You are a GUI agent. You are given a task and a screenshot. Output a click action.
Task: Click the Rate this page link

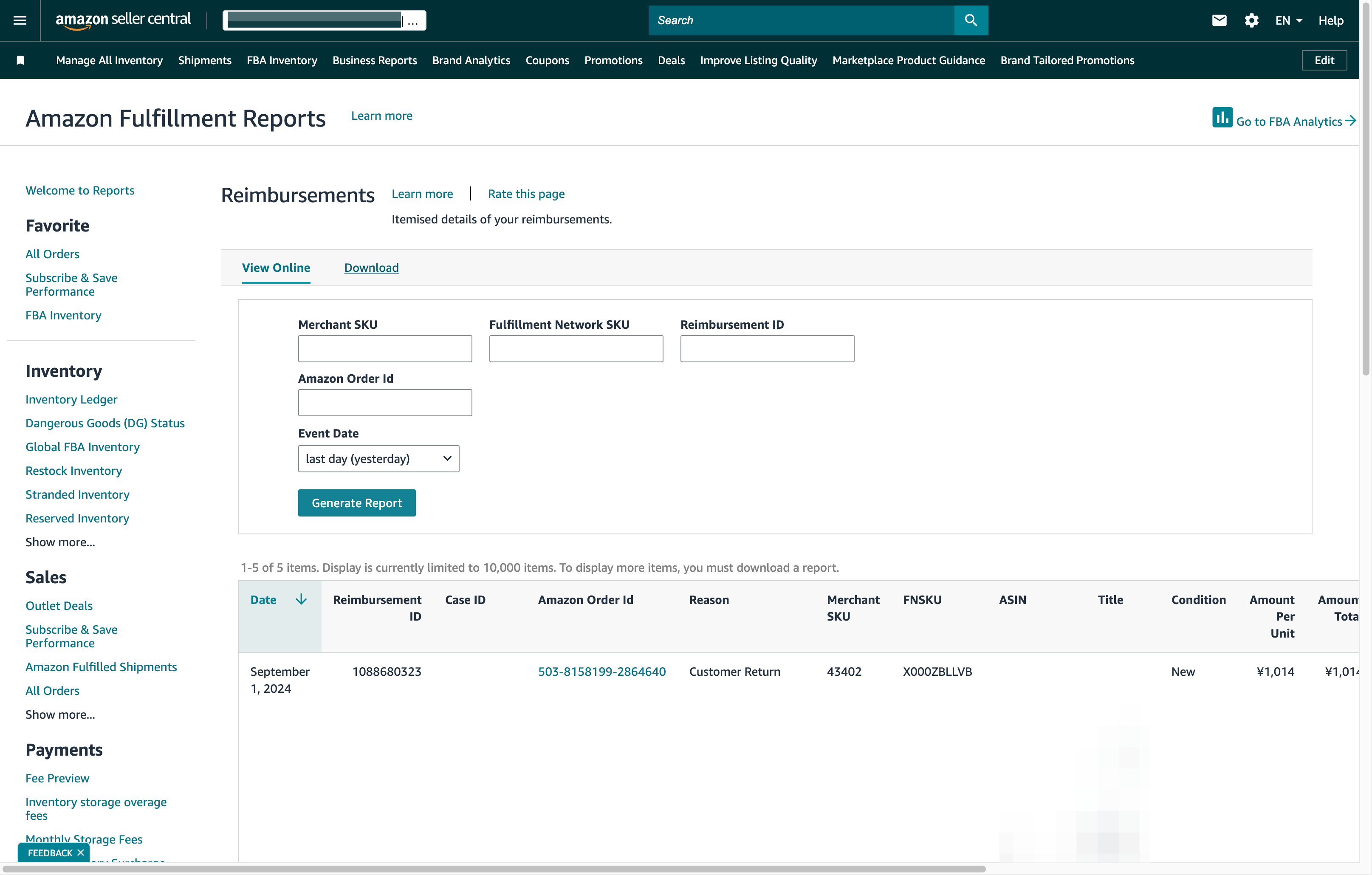(x=526, y=194)
